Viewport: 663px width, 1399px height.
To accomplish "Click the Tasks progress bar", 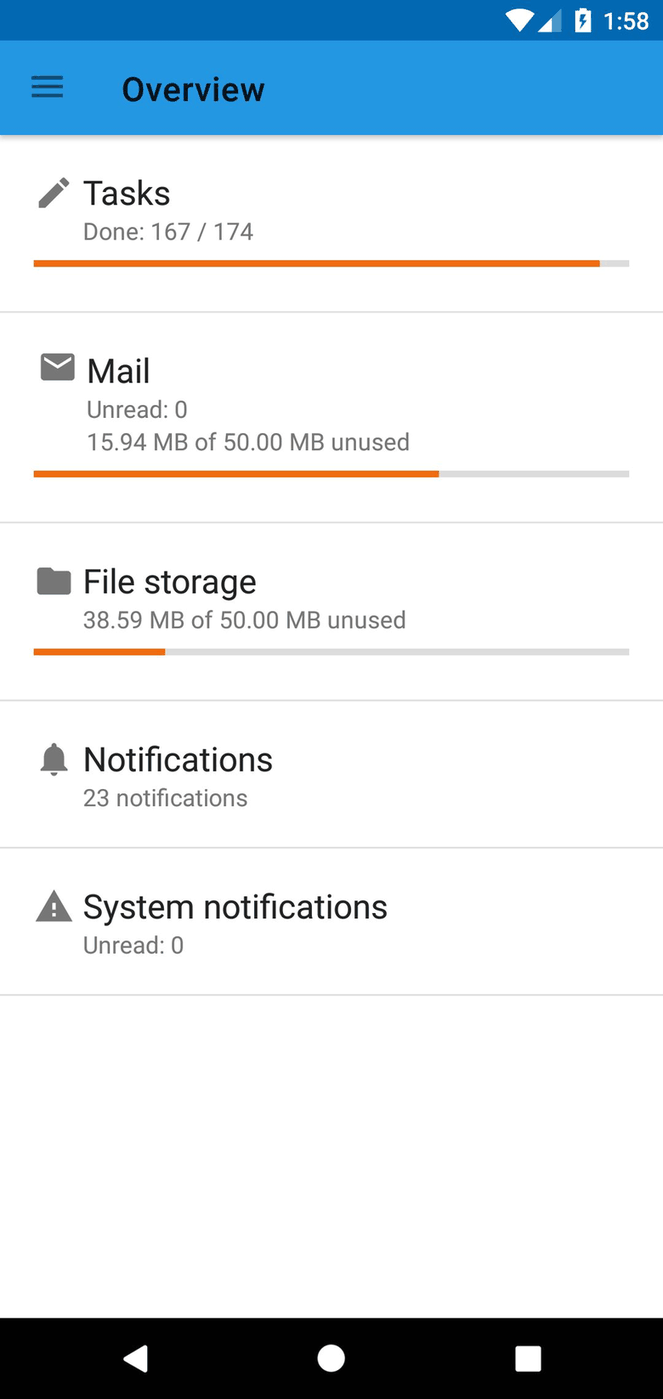I will (x=331, y=264).
